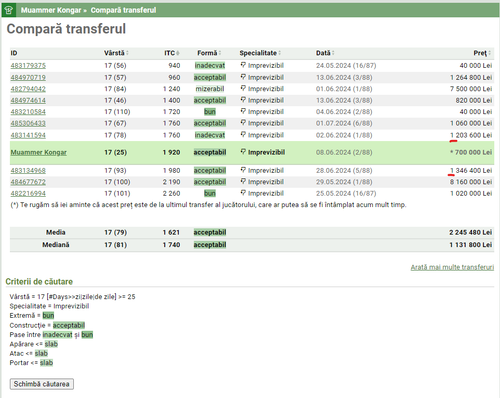This screenshot has height=398, width=500.
Task: Click date 08.06.2024 (2/88)
Action: click(x=344, y=152)
